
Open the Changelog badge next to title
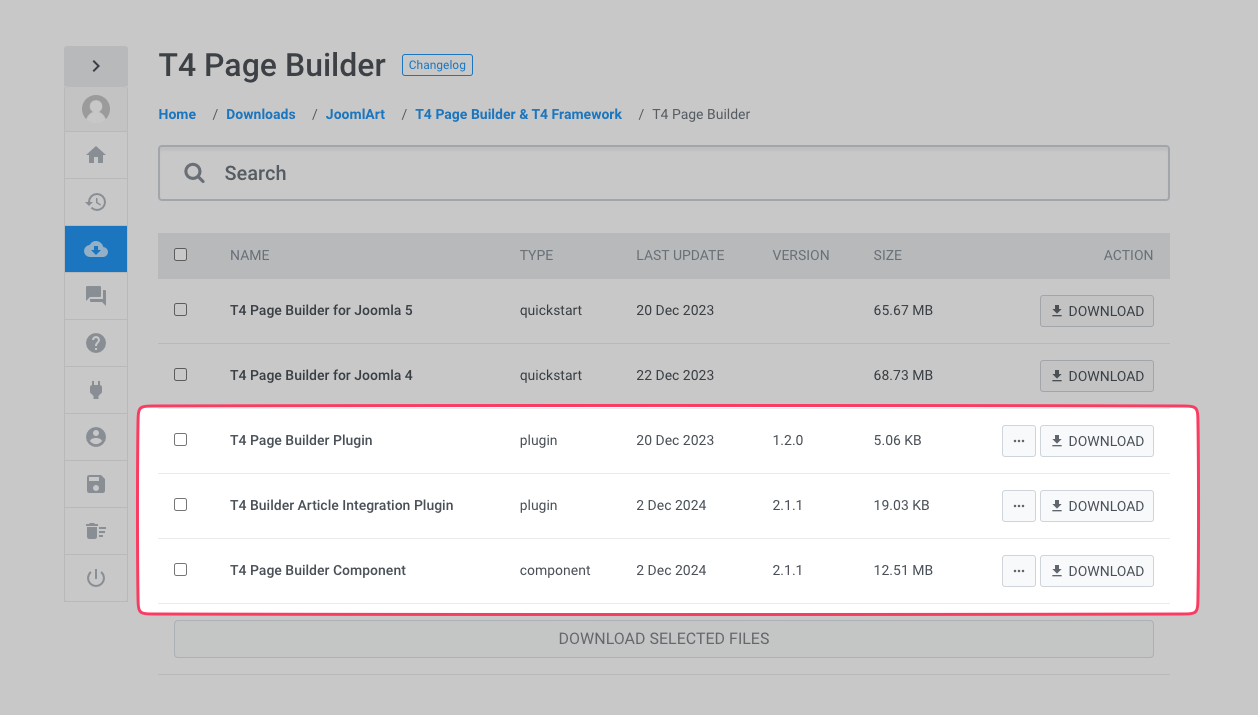(x=437, y=65)
